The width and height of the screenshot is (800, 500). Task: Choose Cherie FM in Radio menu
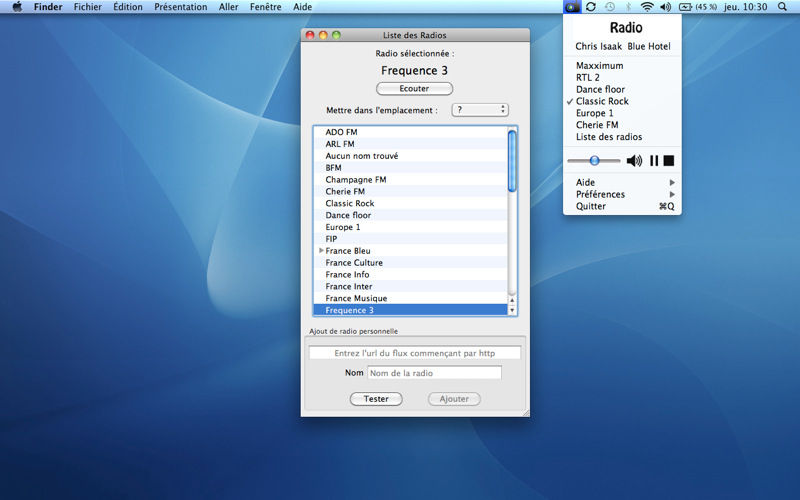622,125
